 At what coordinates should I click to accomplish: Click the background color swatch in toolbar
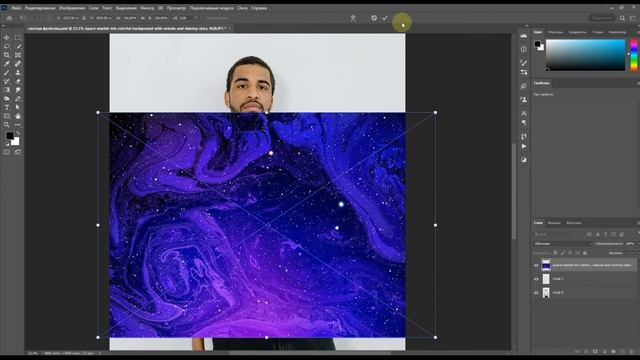pyautogui.click(x=15, y=142)
